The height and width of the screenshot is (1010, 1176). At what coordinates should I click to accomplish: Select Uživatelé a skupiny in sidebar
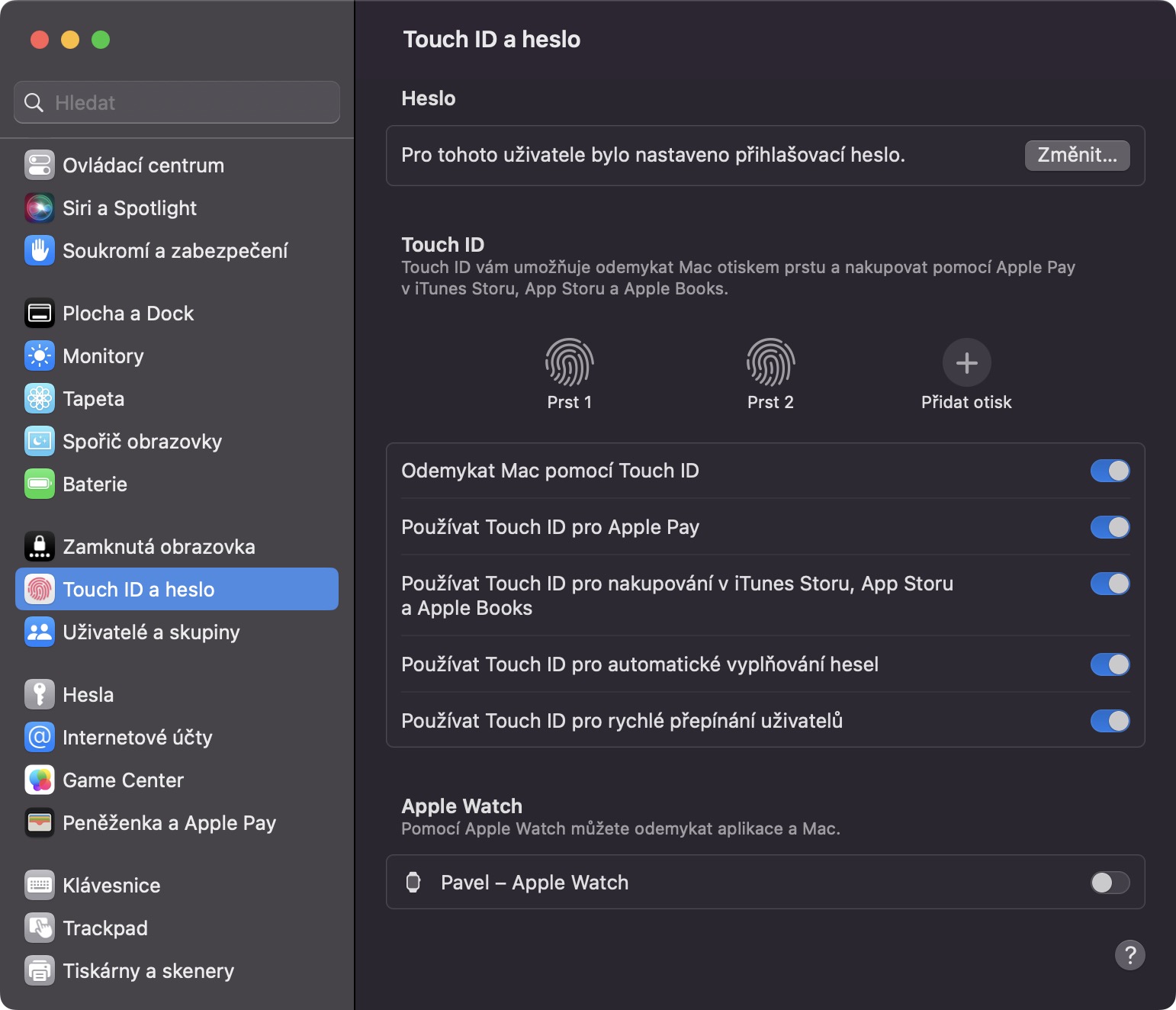click(x=151, y=632)
